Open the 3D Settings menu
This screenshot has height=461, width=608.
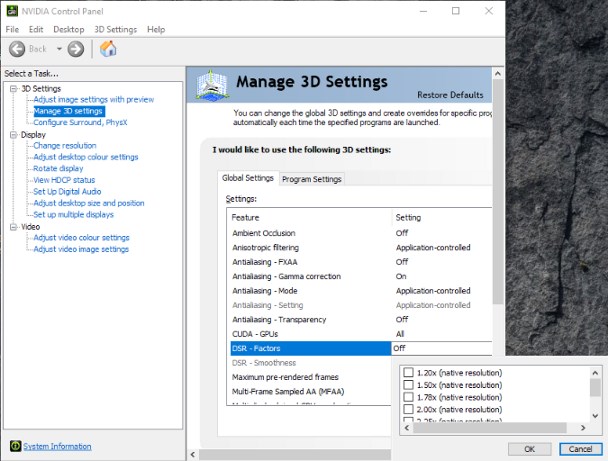tap(115, 30)
